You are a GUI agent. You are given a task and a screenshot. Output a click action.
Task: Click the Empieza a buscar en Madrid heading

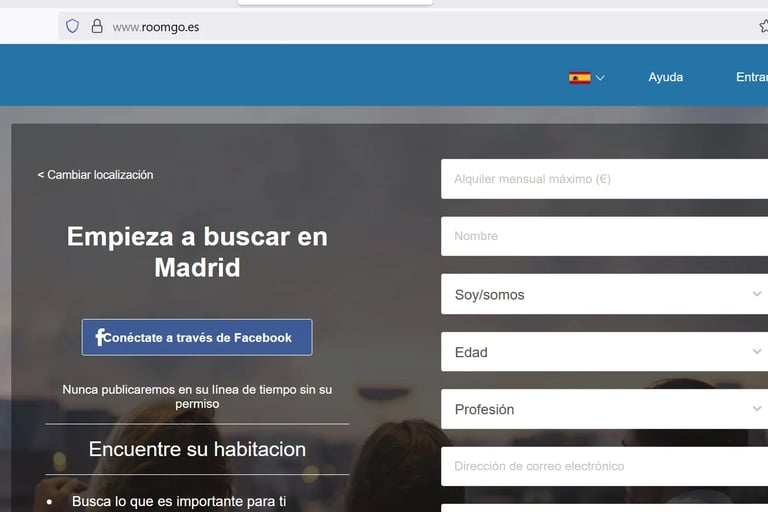pyautogui.click(x=197, y=252)
